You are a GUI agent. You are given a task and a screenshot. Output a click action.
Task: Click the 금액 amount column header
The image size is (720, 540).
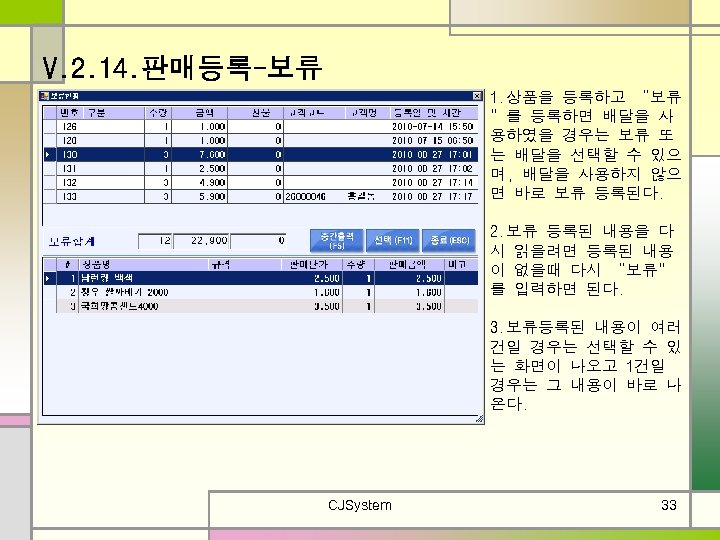click(x=200, y=113)
